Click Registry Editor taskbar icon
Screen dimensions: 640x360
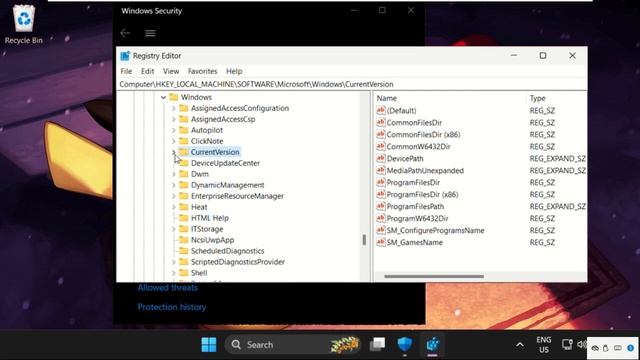[433, 344]
